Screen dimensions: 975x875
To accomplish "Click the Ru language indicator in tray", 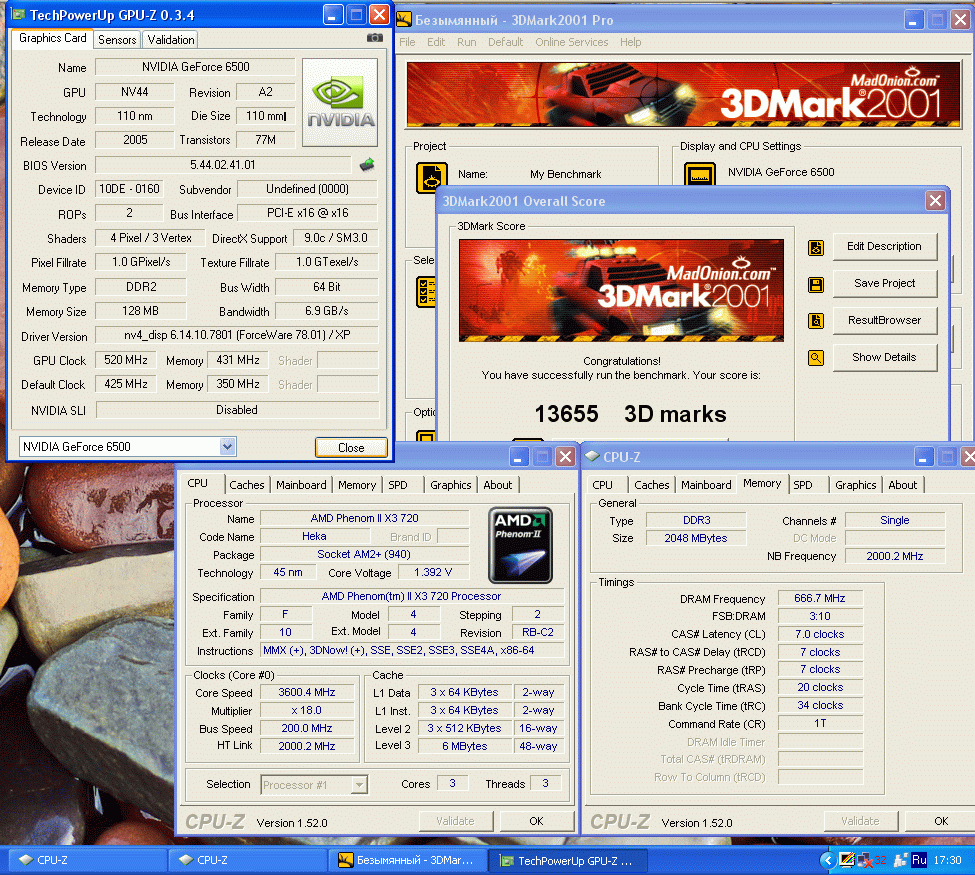I will (x=918, y=860).
